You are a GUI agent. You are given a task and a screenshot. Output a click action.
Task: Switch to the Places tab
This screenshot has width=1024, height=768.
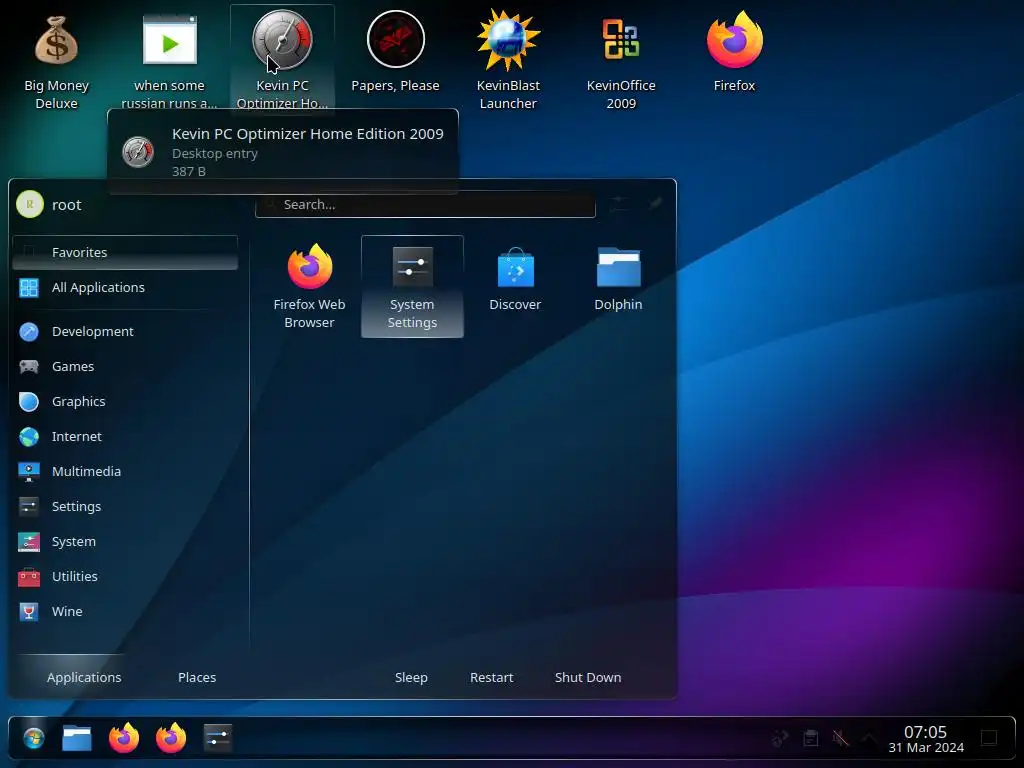point(197,677)
